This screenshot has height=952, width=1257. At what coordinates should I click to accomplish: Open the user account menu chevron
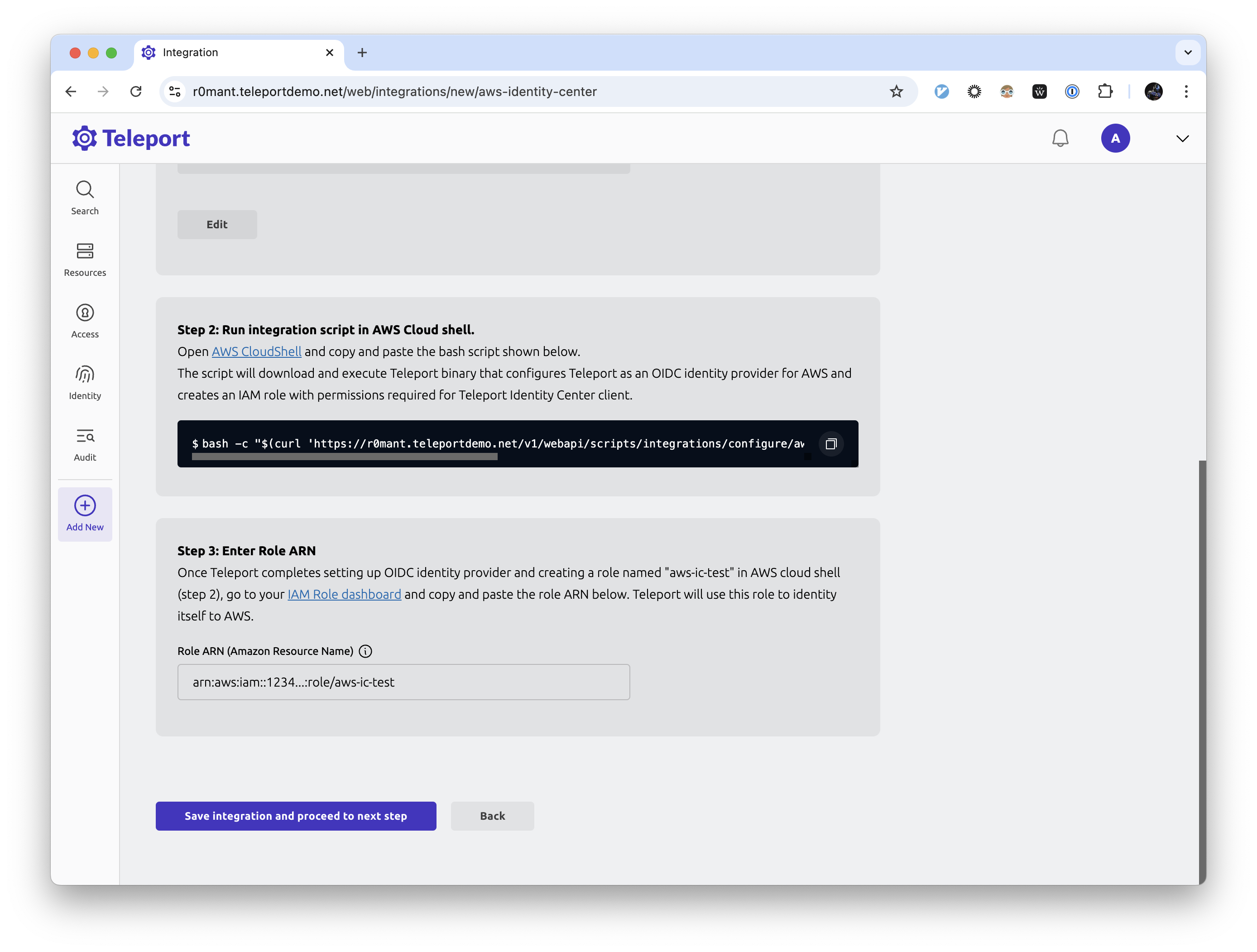pos(1182,138)
